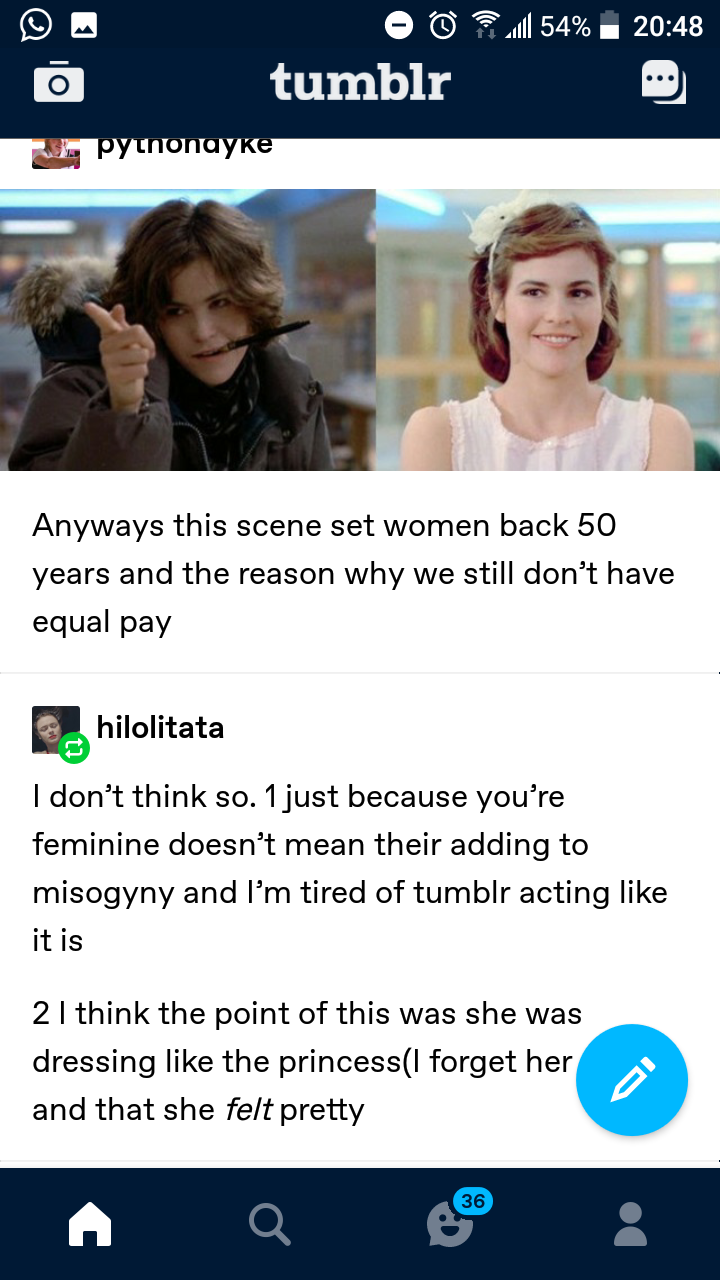The image size is (720, 1280).
Task: Tap the blue compose pencil button
Action: pos(632,1080)
